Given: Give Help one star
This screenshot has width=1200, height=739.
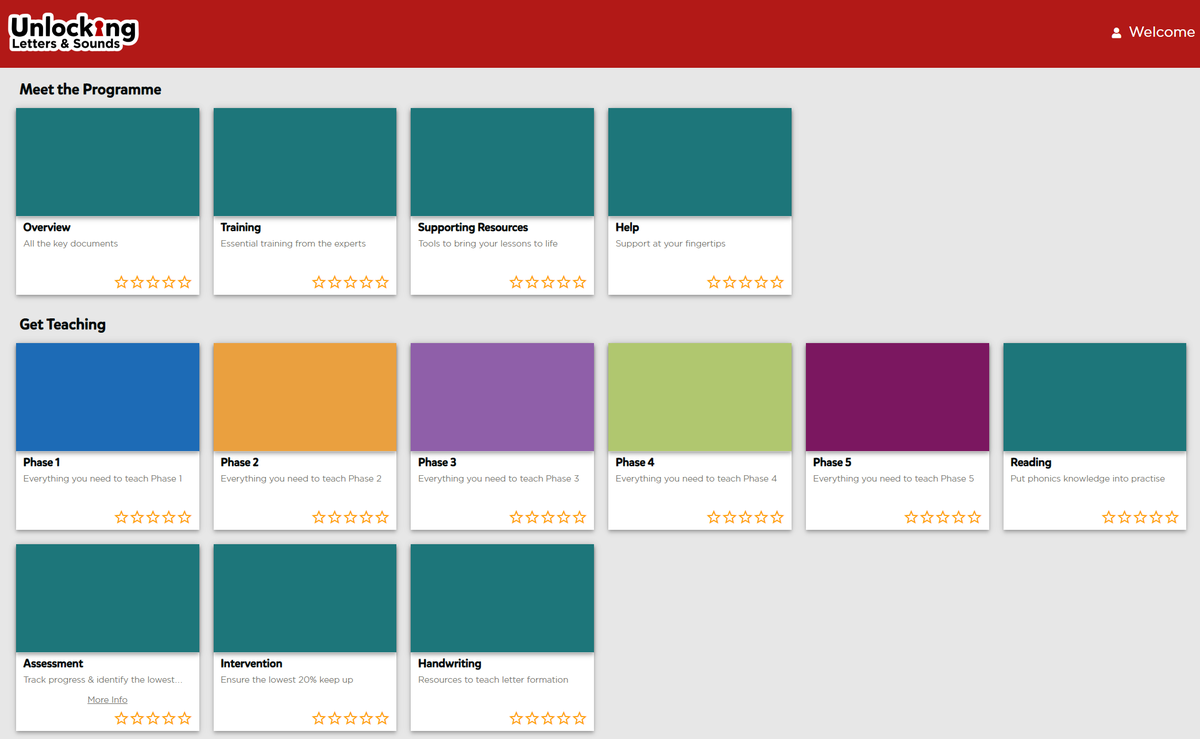Looking at the screenshot, I should click(x=714, y=283).
